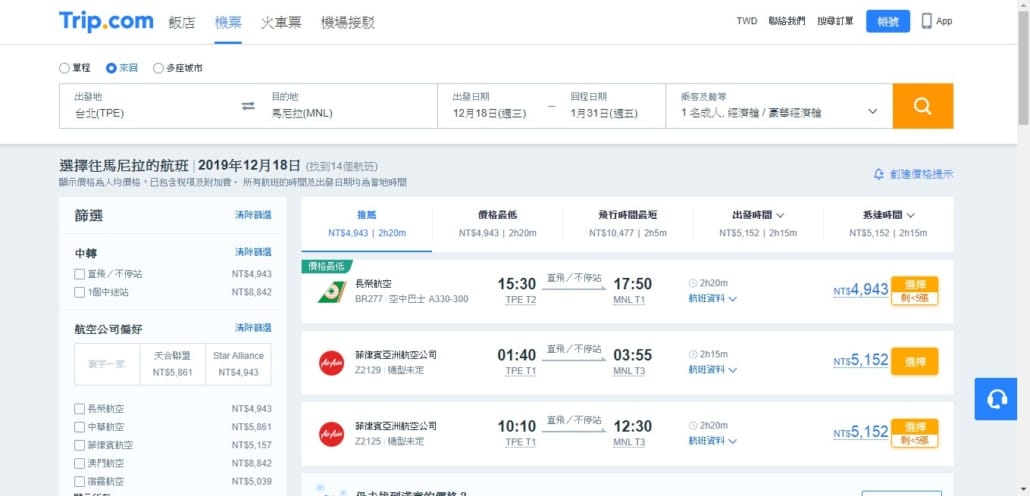Check the 宿霧航空 airline filter
Image resolution: width=1030 pixels, height=496 pixels.
[79, 482]
